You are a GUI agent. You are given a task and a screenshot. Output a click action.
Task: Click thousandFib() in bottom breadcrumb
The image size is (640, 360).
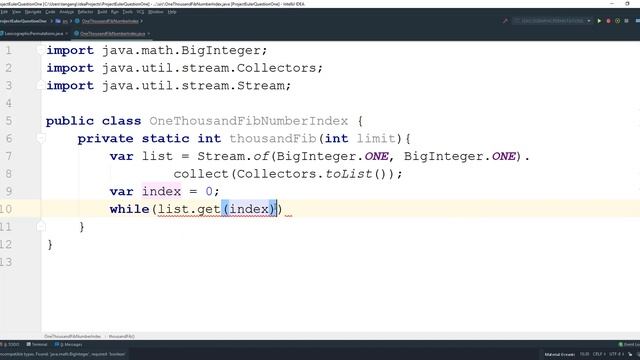122,337
